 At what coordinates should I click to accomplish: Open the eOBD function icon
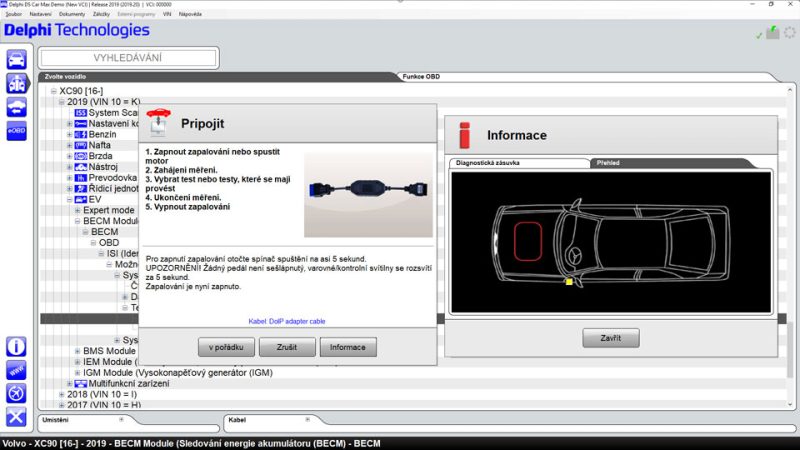[x=16, y=131]
